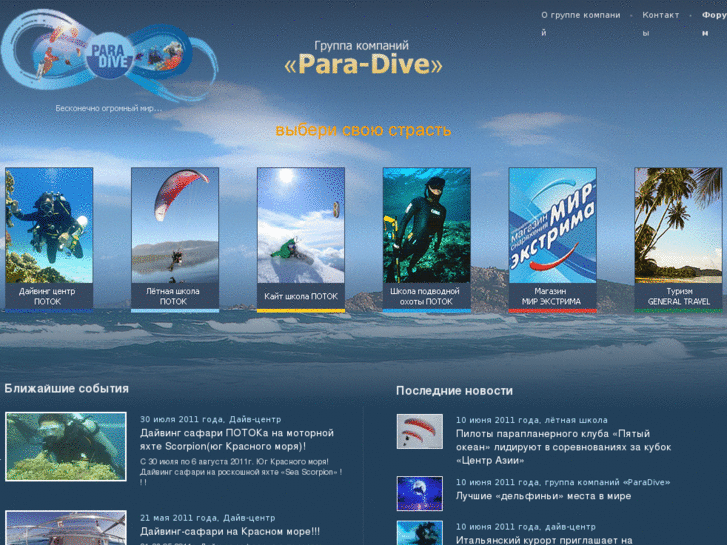Open the paraglider news thumbnail
This screenshot has height=545, width=727.
tap(420, 431)
